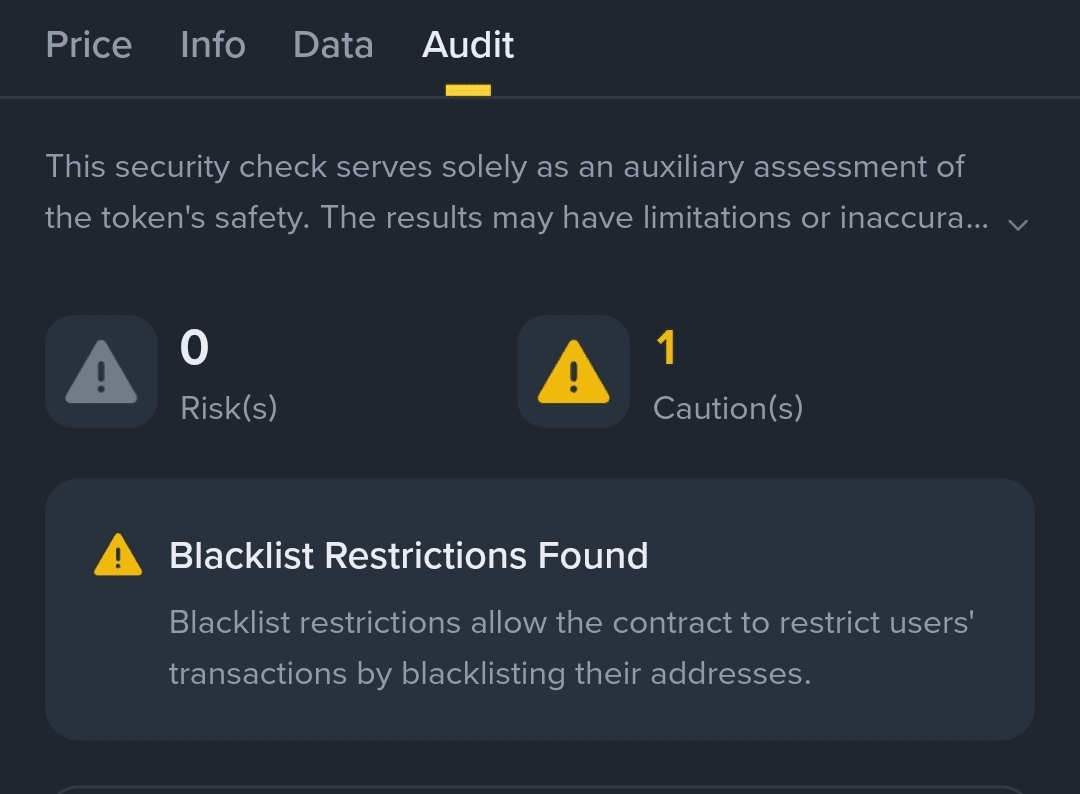Tap the yellow 1 caution count

click(x=666, y=348)
